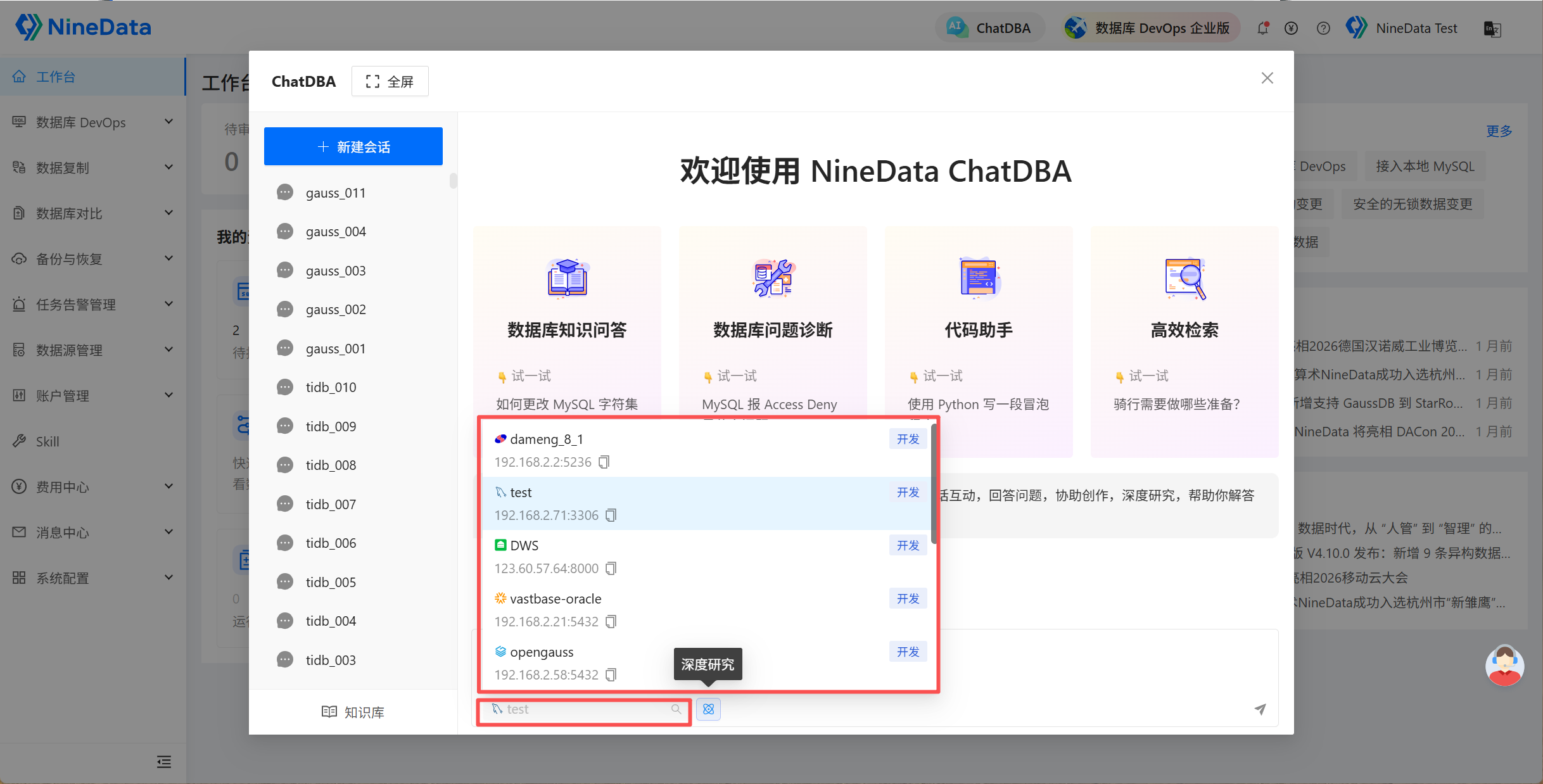Switch language with the translate icon
Viewport: 1543px width, 784px height.
tap(1492, 28)
